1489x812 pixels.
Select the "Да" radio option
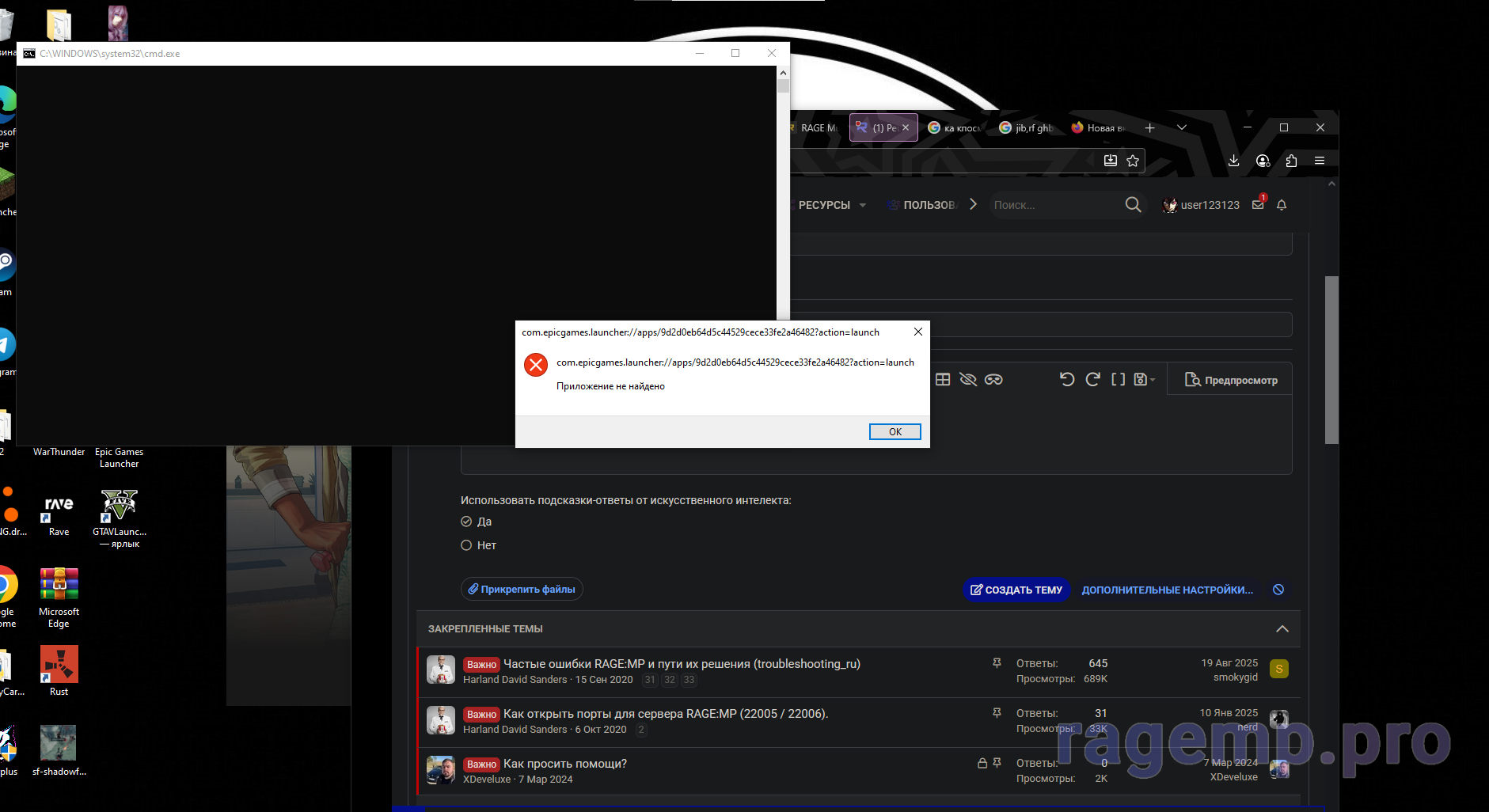tap(466, 522)
